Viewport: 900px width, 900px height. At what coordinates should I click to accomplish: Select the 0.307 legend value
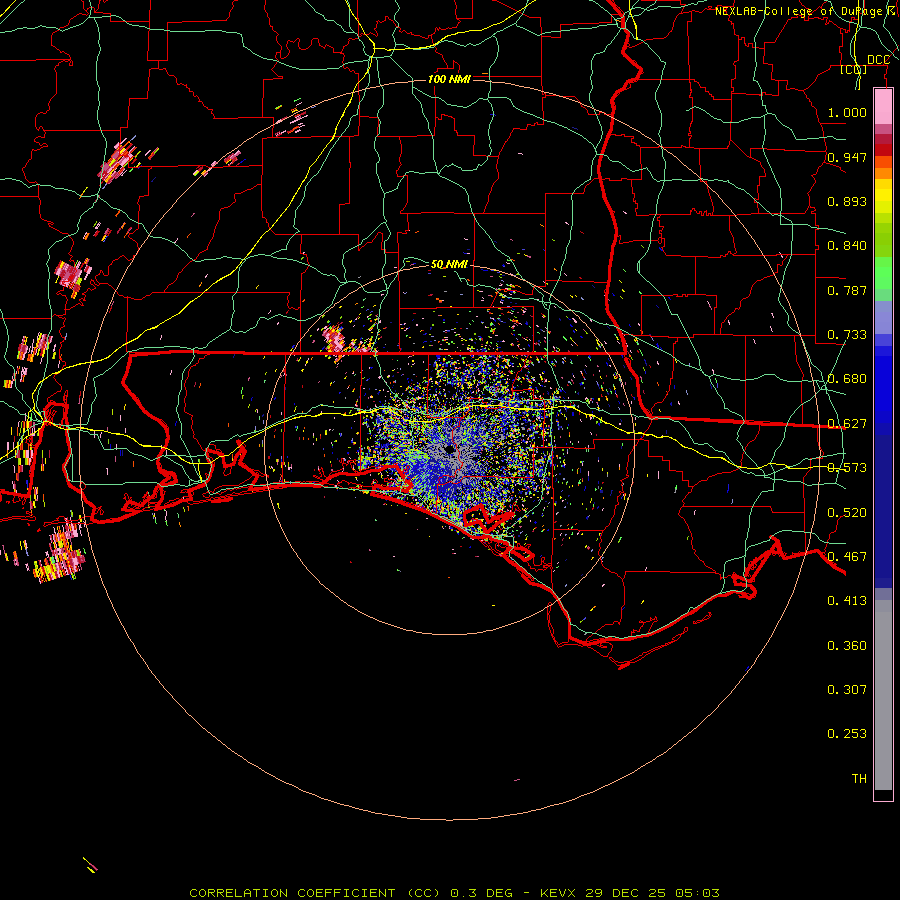coord(847,690)
